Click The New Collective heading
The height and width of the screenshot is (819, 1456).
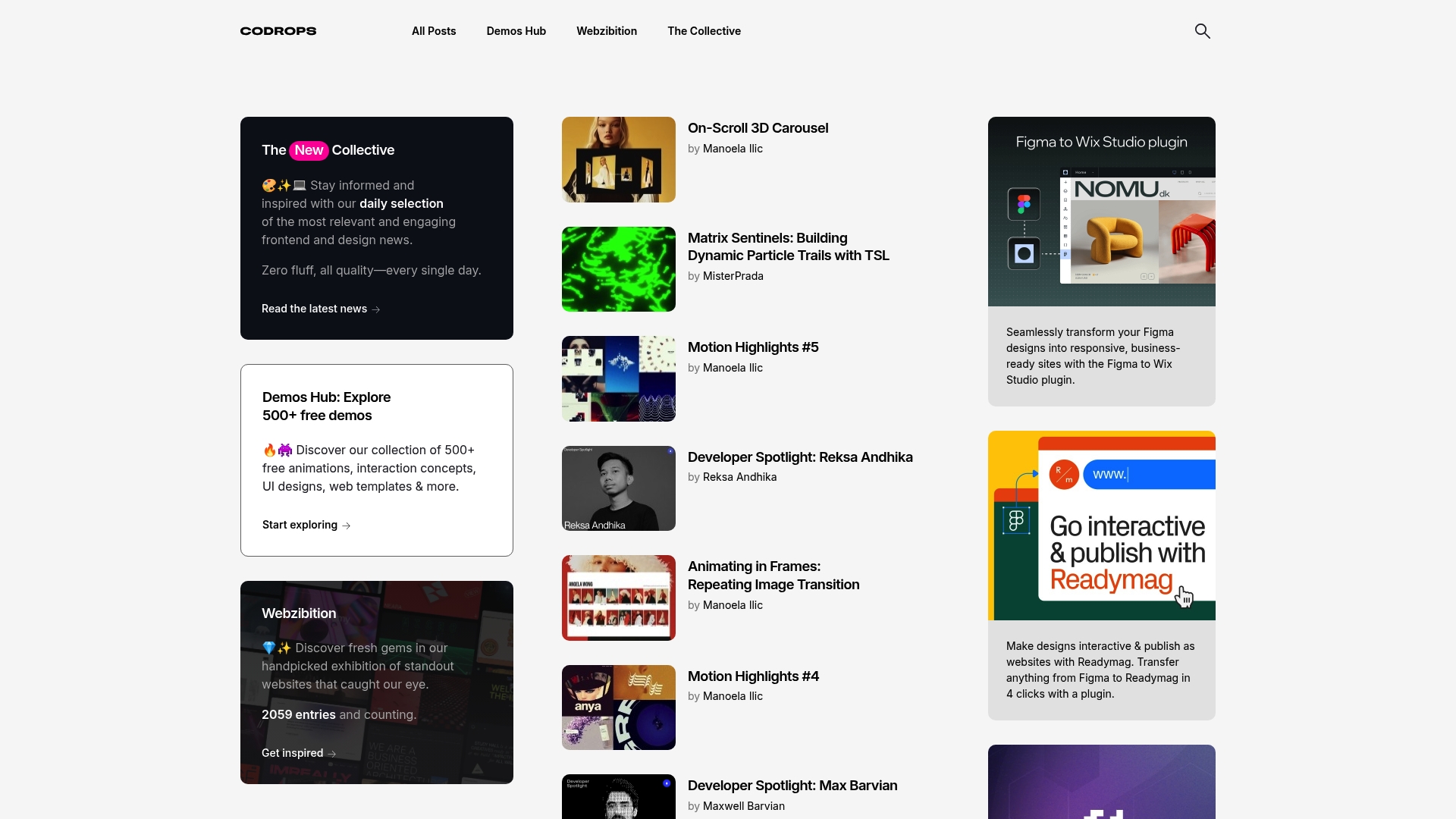tap(328, 150)
